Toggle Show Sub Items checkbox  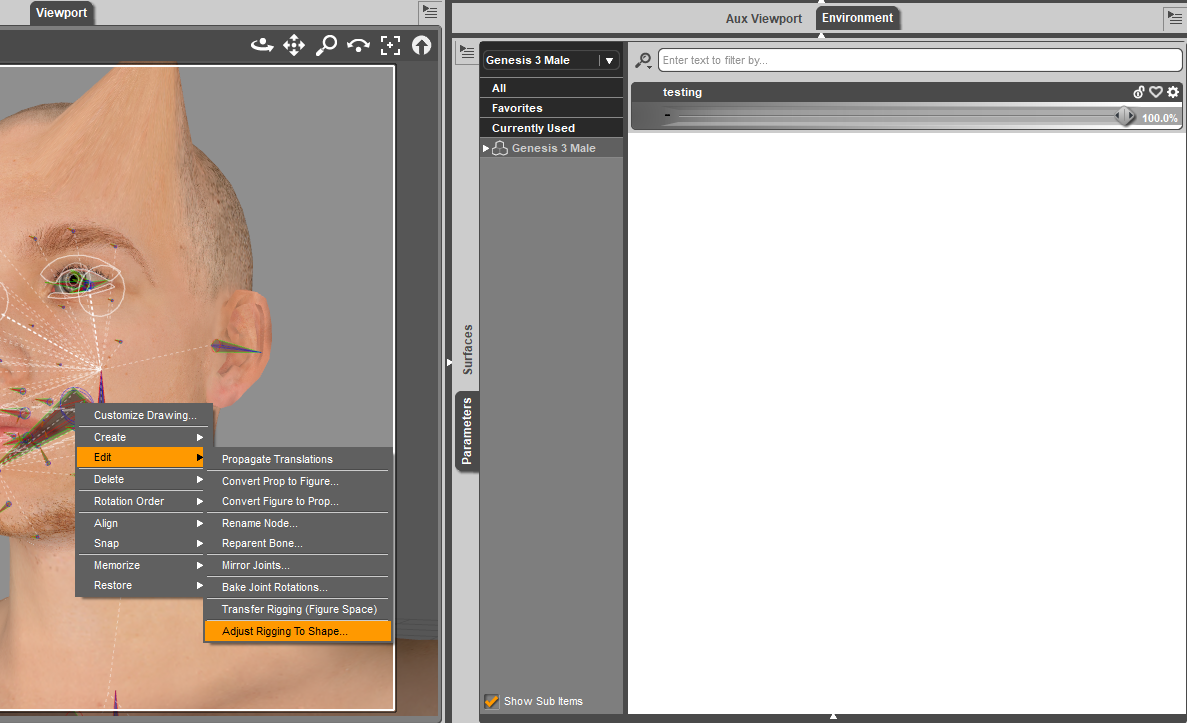click(x=491, y=701)
